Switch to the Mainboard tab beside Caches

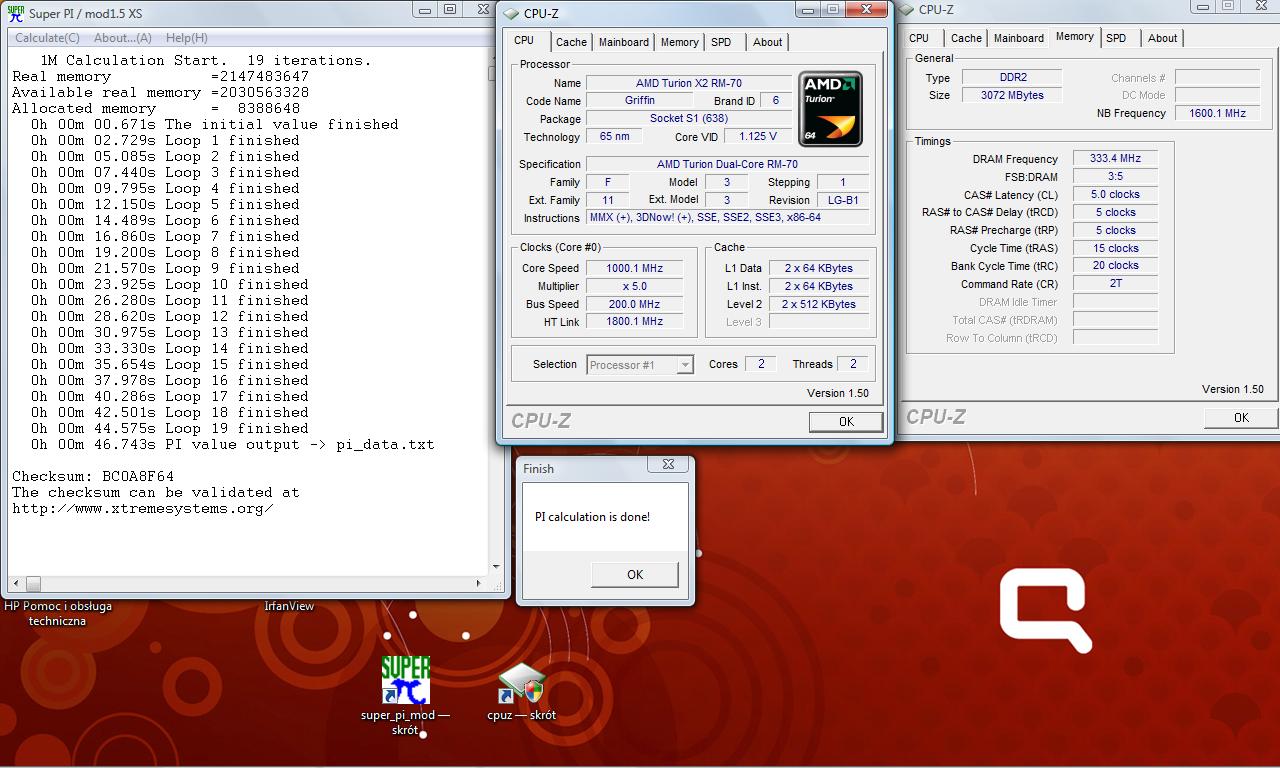click(x=623, y=42)
